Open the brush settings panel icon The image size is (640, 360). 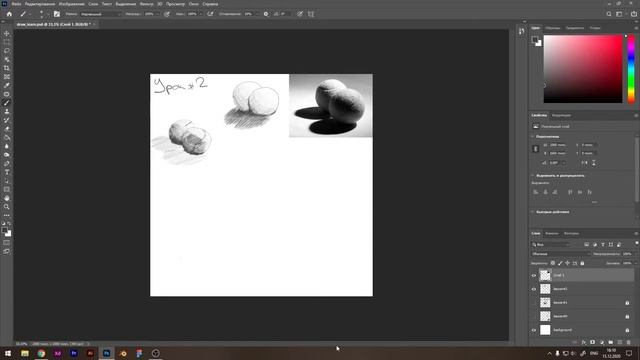pos(57,14)
